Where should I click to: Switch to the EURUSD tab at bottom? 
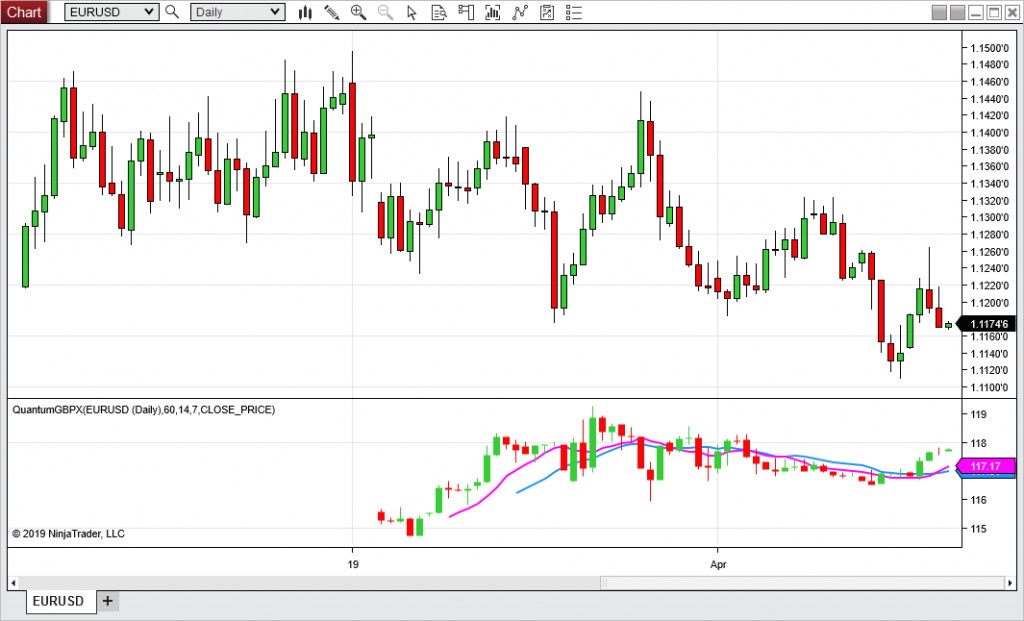coord(60,601)
